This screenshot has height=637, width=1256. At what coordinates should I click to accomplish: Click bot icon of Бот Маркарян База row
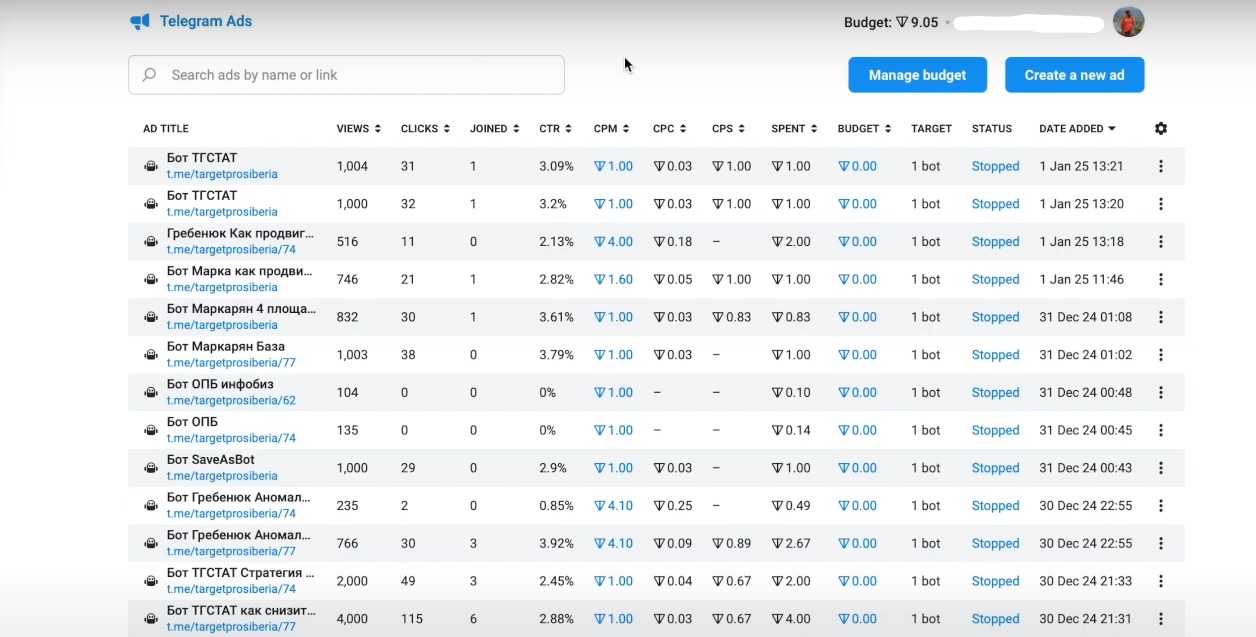[150, 355]
